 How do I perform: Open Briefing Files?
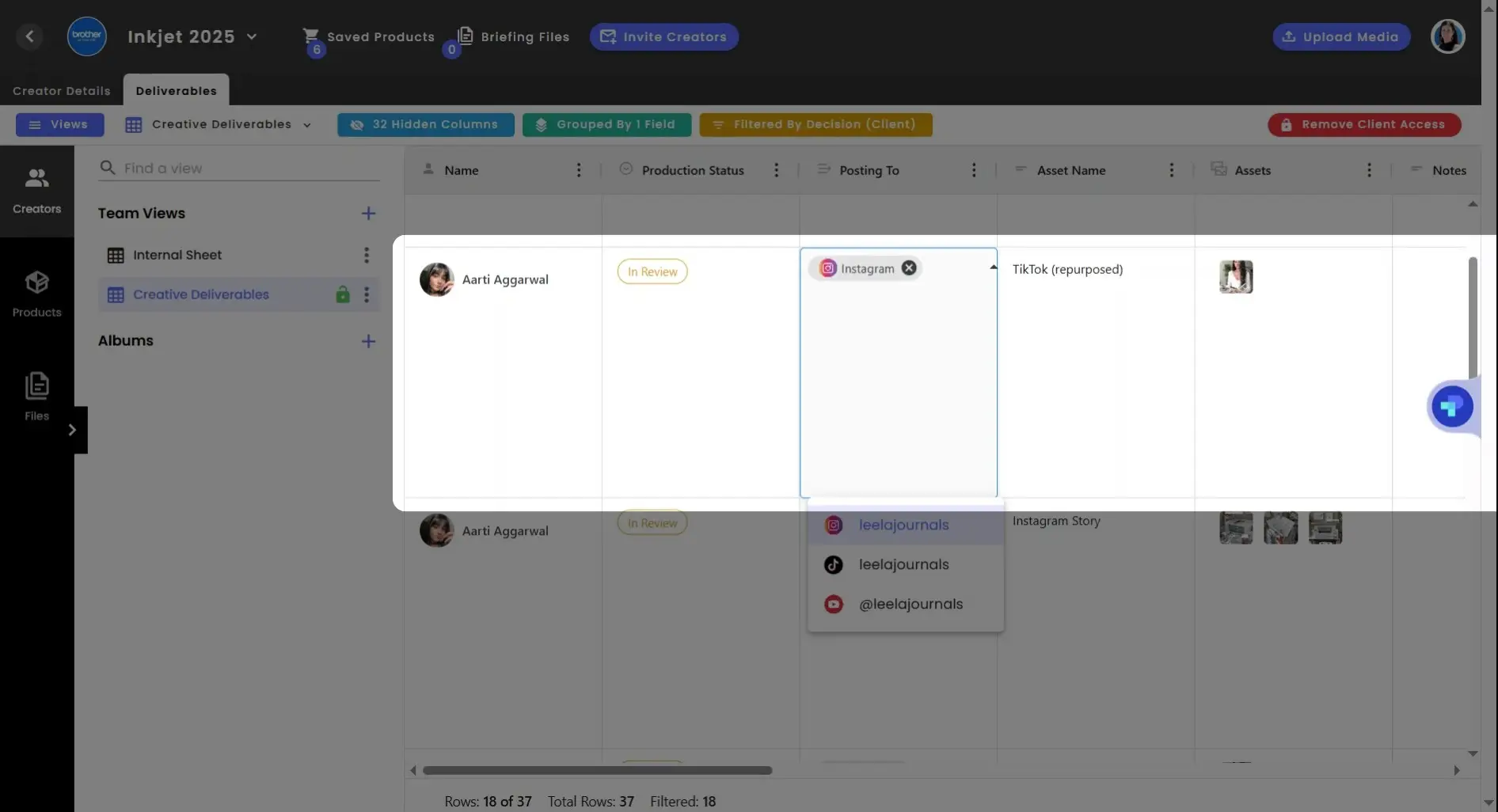coord(513,36)
